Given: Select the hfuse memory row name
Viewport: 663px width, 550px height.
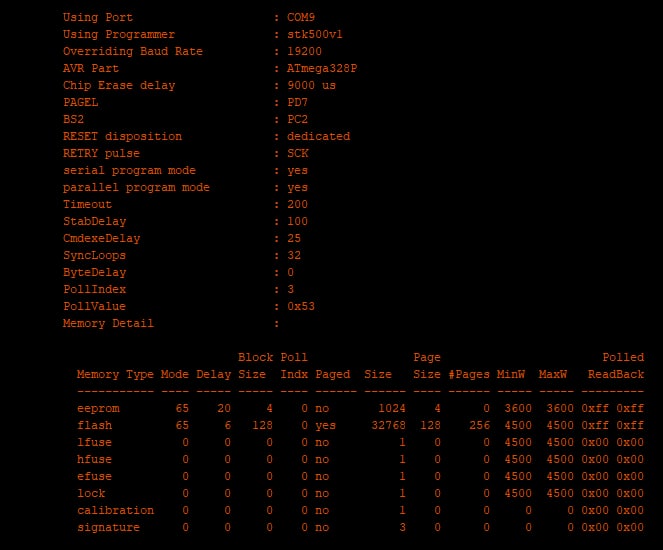Looking at the screenshot, I should pos(94,460).
